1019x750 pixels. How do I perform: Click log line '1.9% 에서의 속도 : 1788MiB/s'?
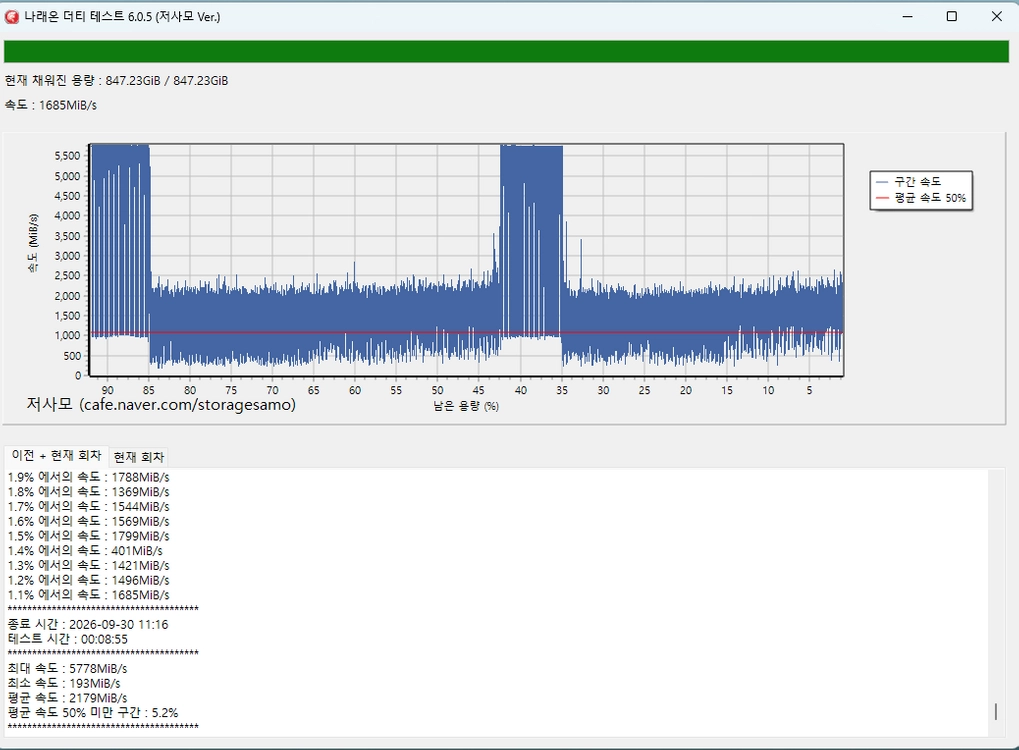click(x=88, y=477)
